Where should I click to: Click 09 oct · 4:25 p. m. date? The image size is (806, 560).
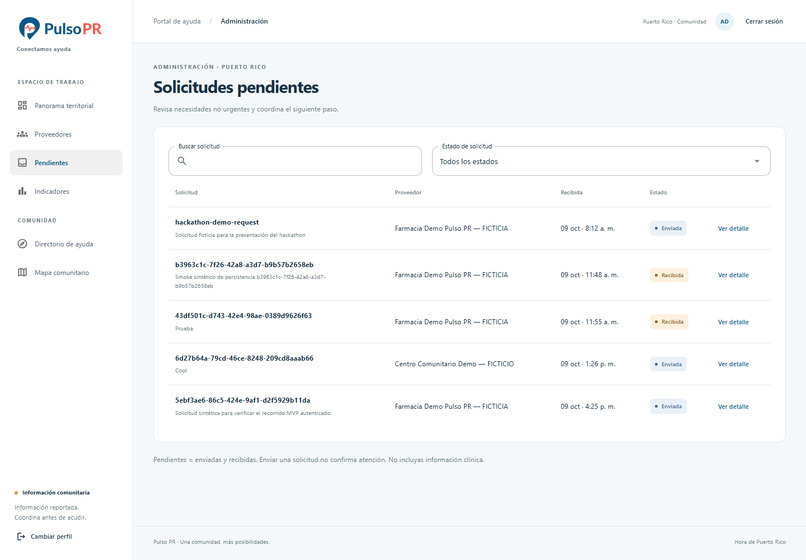588,406
